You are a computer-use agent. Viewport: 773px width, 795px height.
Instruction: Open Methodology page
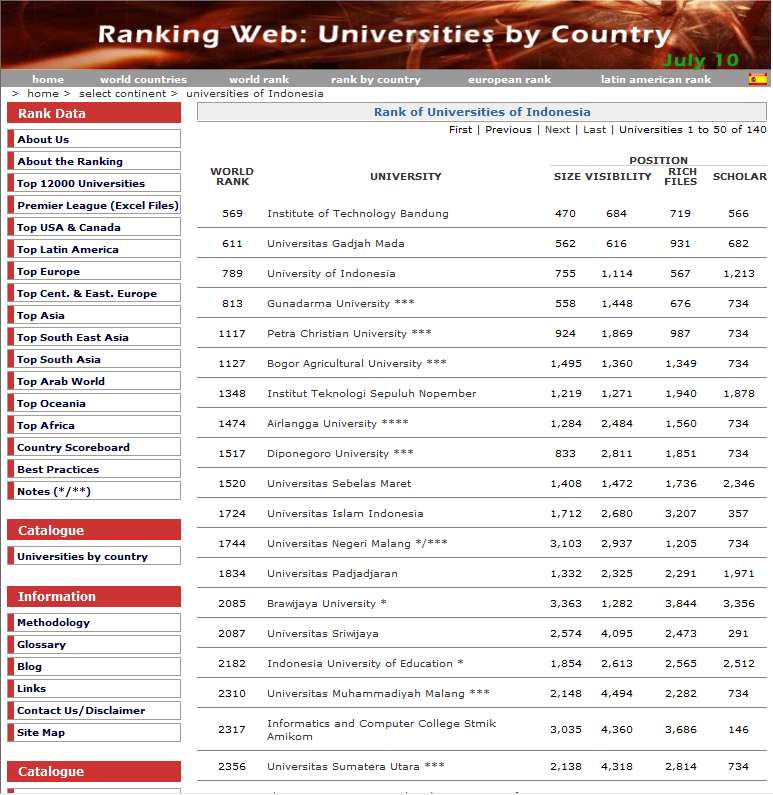tap(94, 622)
